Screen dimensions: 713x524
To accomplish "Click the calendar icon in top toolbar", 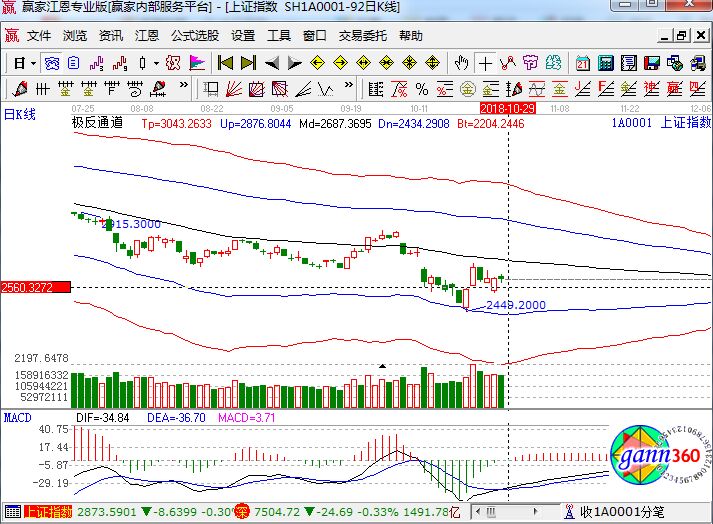I will pyautogui.click(x=583, y=62).
